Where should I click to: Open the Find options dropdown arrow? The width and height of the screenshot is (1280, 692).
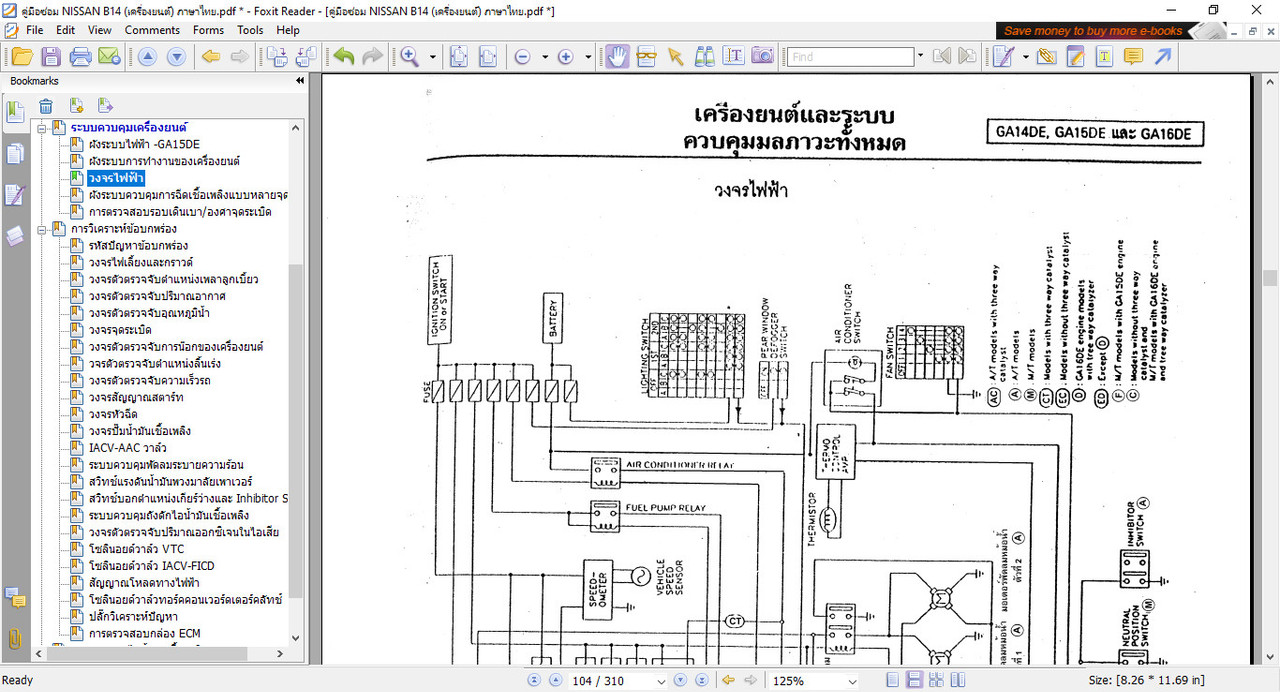(920, 57)
